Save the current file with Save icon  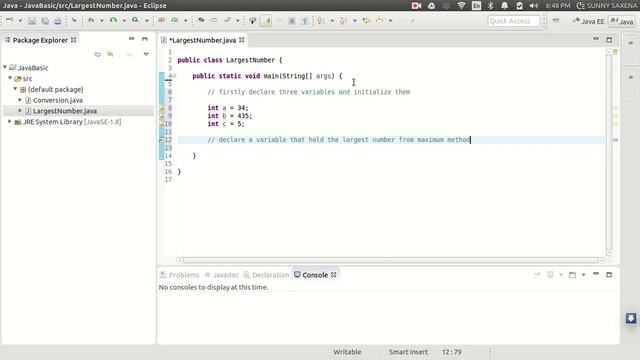[32, 21]
